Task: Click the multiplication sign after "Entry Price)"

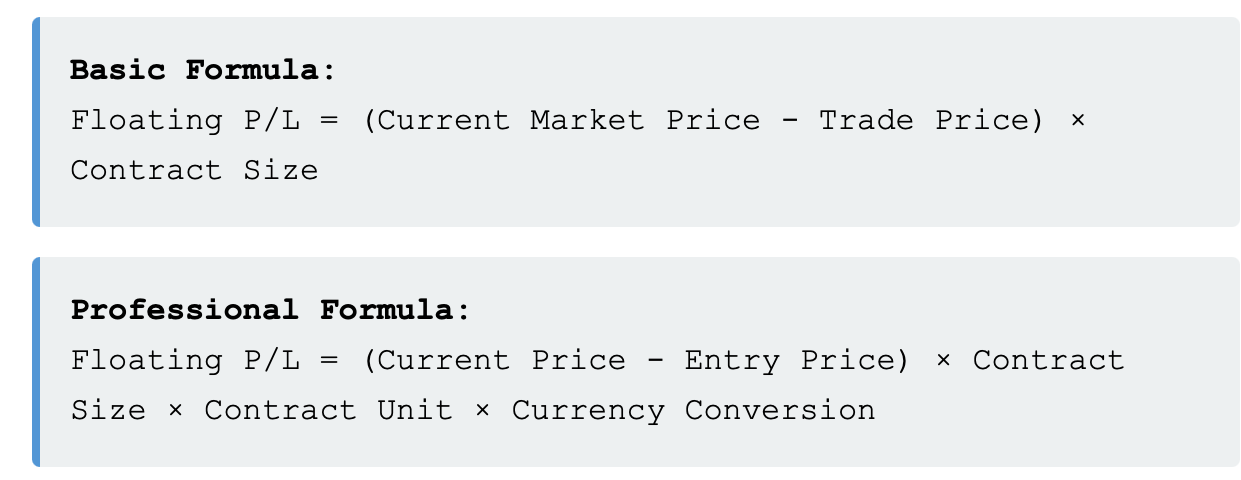Action: click(943, 360)
